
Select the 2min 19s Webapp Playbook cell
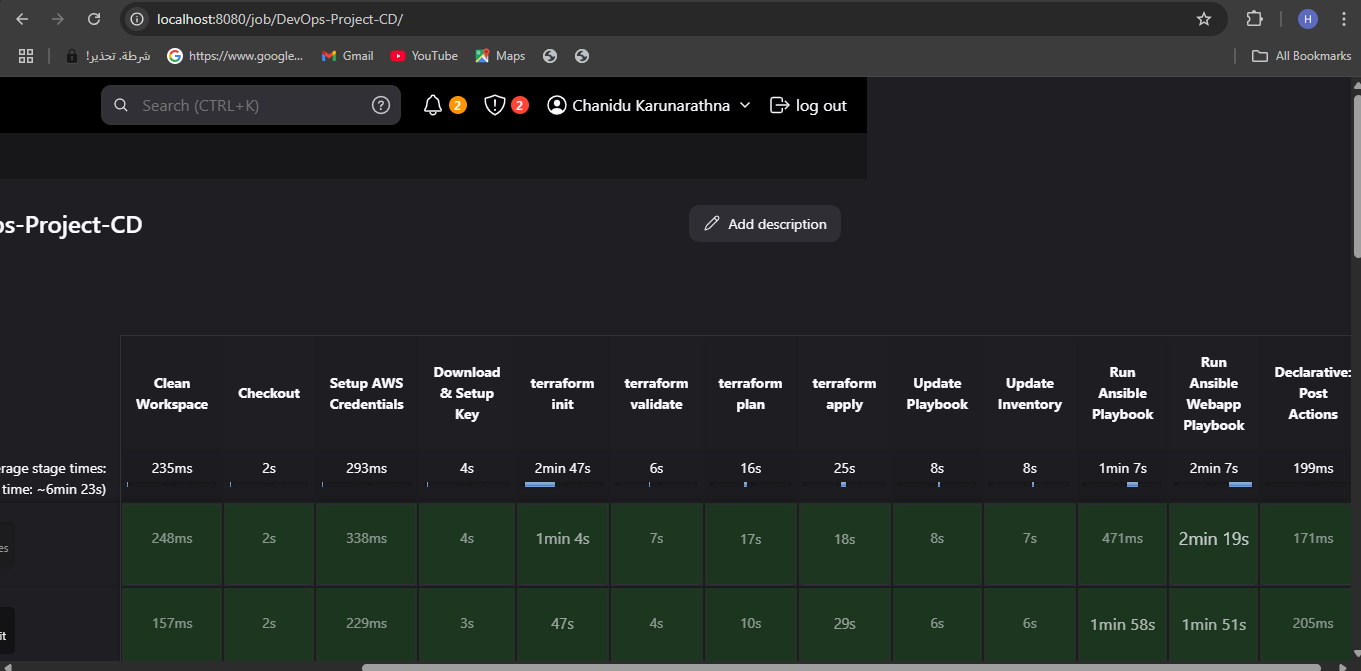(1214, 543)
